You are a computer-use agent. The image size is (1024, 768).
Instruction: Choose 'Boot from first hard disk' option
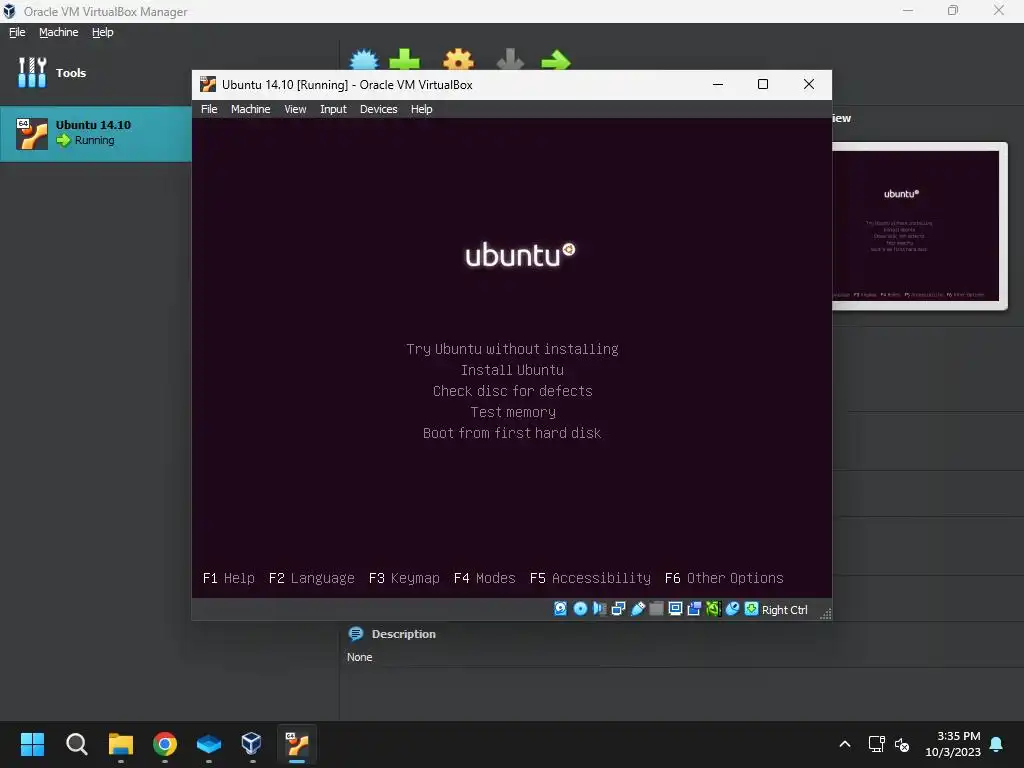(512, 433)
